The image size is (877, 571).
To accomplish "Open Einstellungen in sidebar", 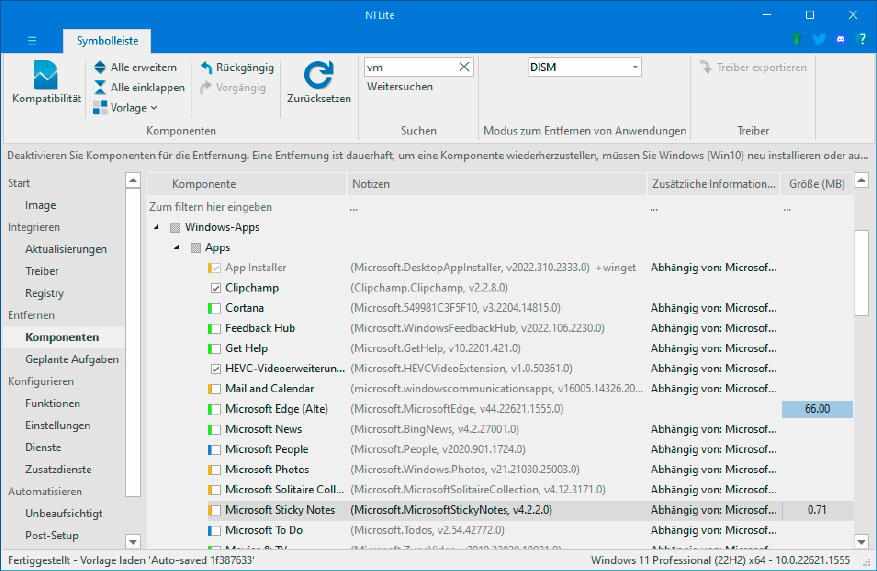I will coord(58,425).
